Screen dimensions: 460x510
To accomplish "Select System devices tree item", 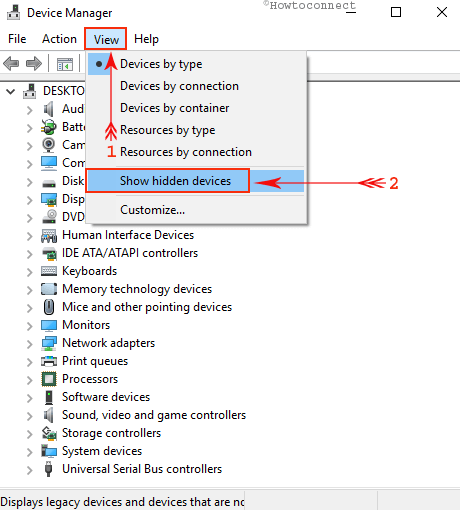I will pyautogui.click(x=102, y=451).
